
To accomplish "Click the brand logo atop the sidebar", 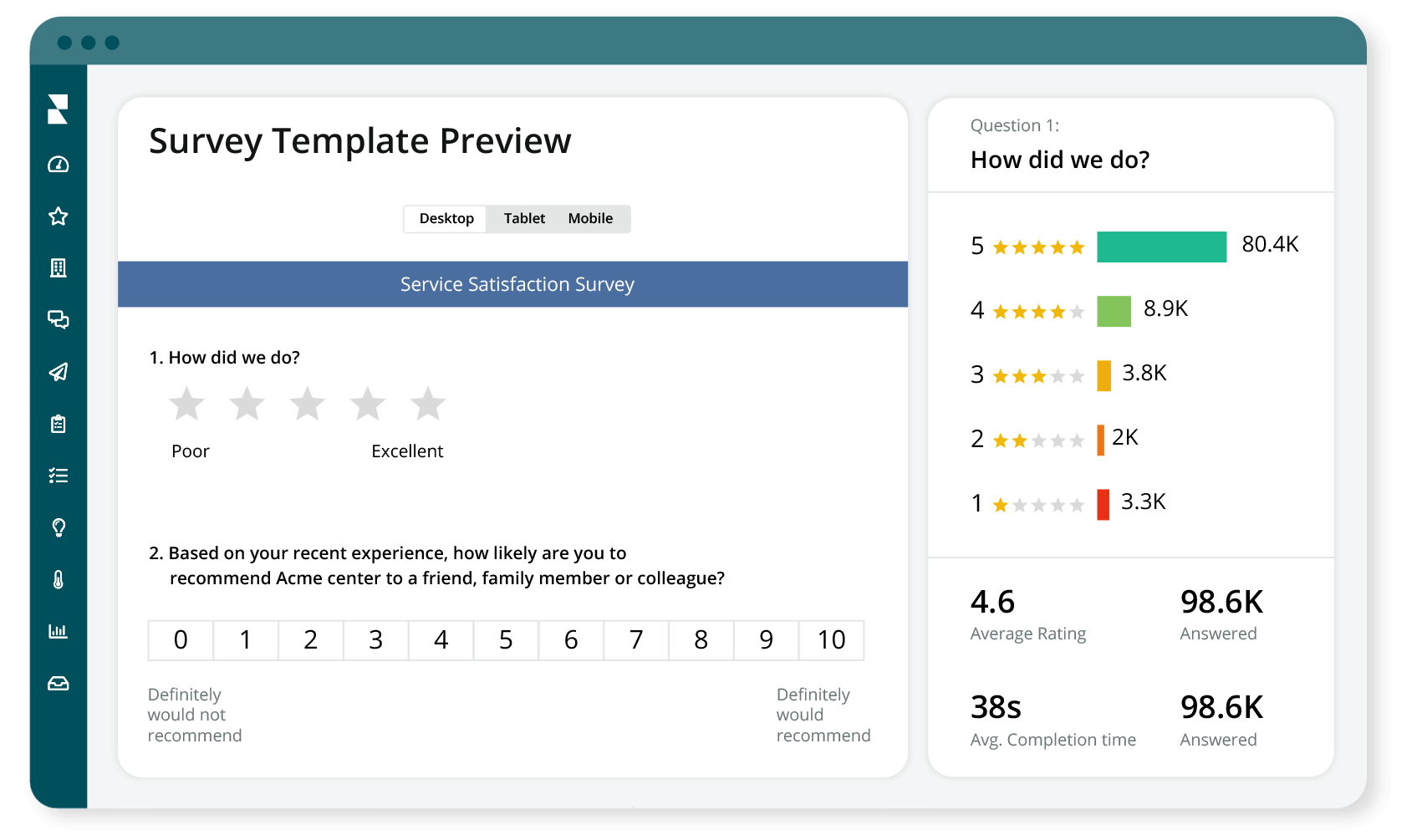I will (58, 109).
